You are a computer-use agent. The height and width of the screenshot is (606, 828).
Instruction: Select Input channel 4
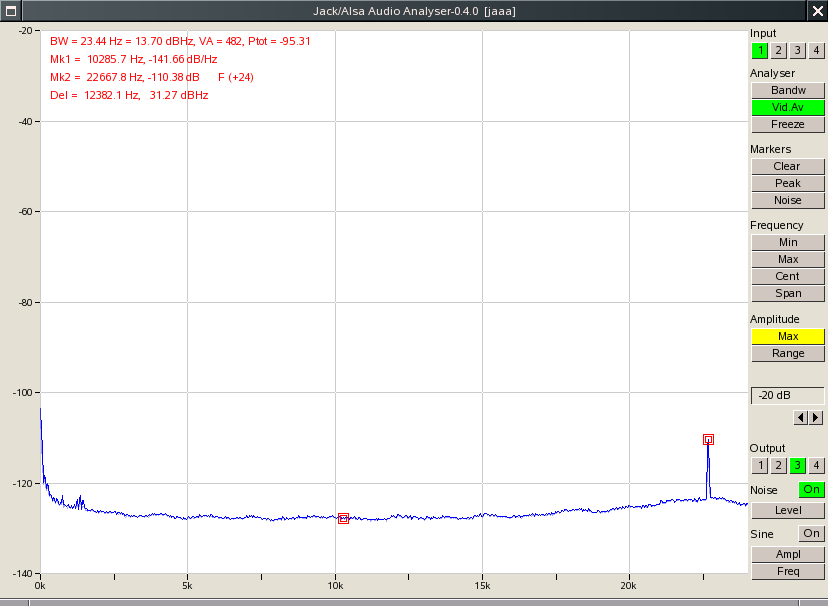click(x=816, y=51)
